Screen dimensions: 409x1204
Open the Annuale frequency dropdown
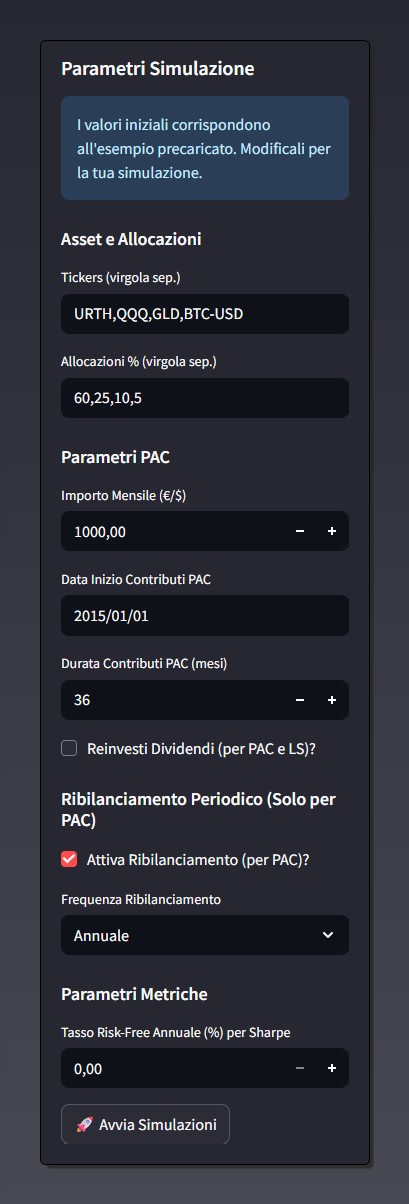205,935
